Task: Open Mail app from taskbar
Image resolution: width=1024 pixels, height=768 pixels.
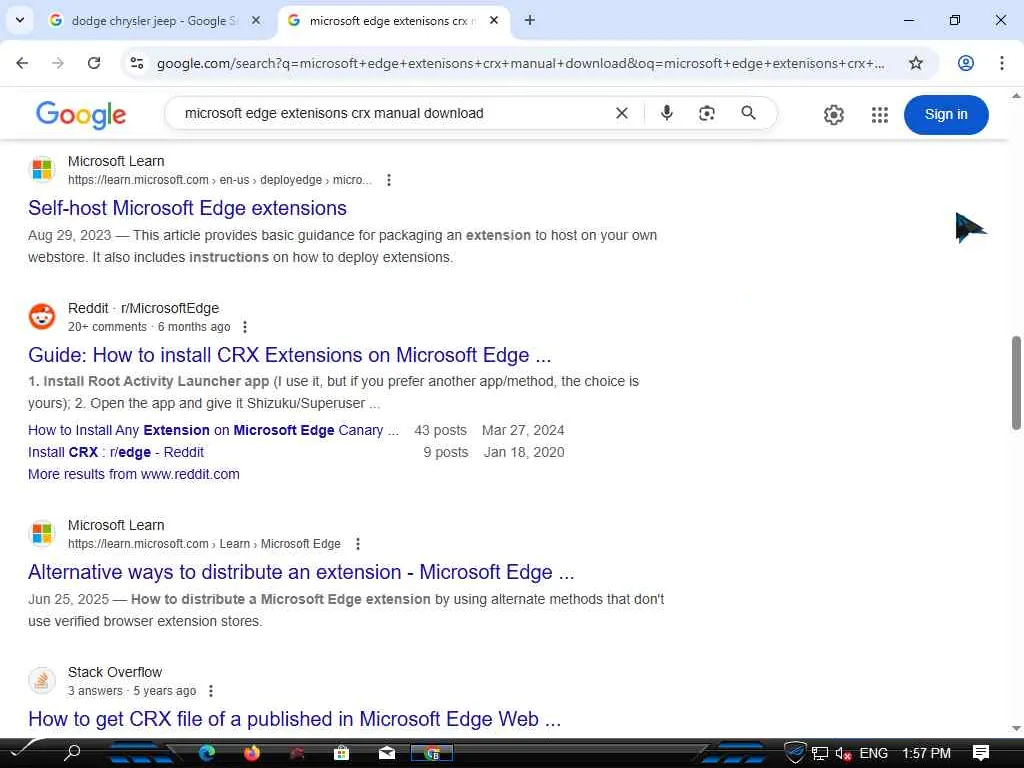Action: pos(387,753)
